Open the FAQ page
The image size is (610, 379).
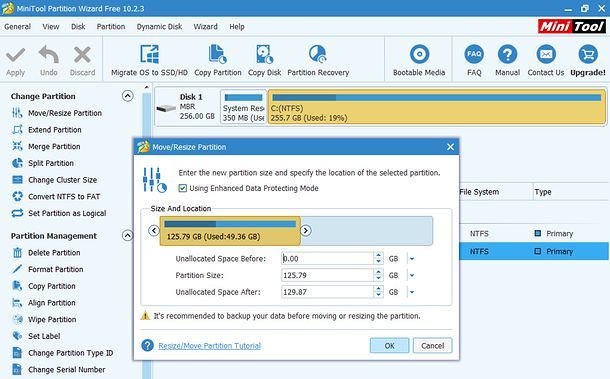[474, 60]
